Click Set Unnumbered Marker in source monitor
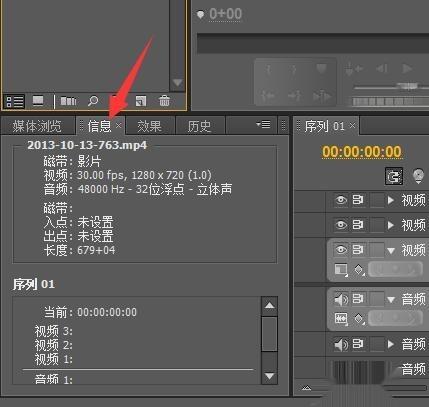This screenshot has width=429, height=407. point(321,69)
